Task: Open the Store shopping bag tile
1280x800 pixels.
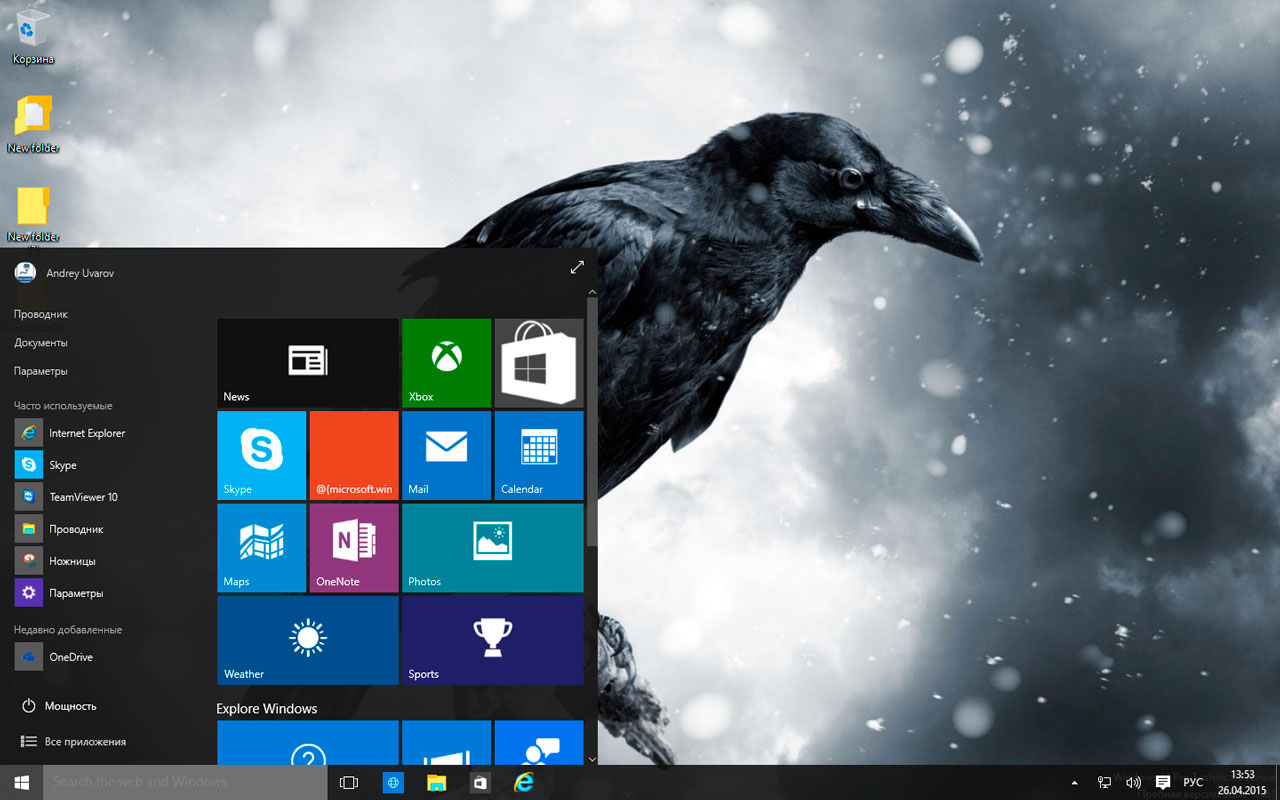Action: point(539,363)
